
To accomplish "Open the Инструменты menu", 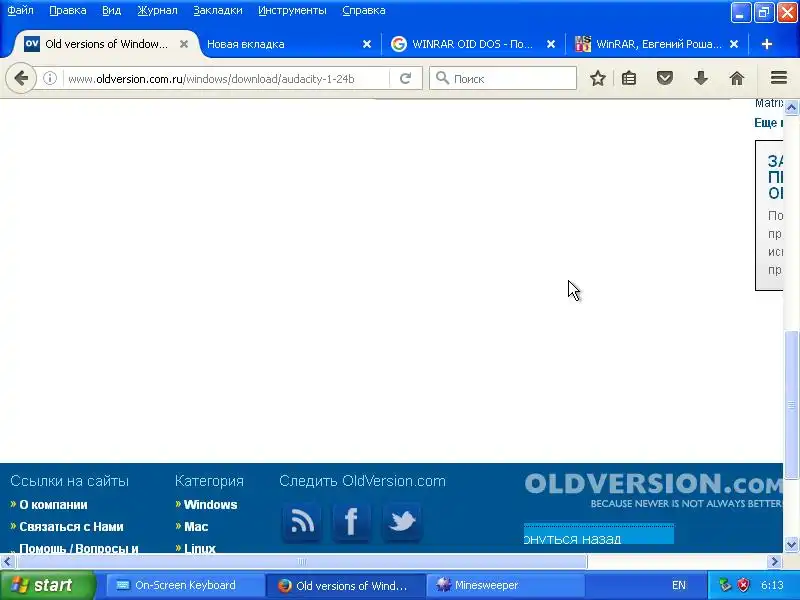I will [292, 10].
